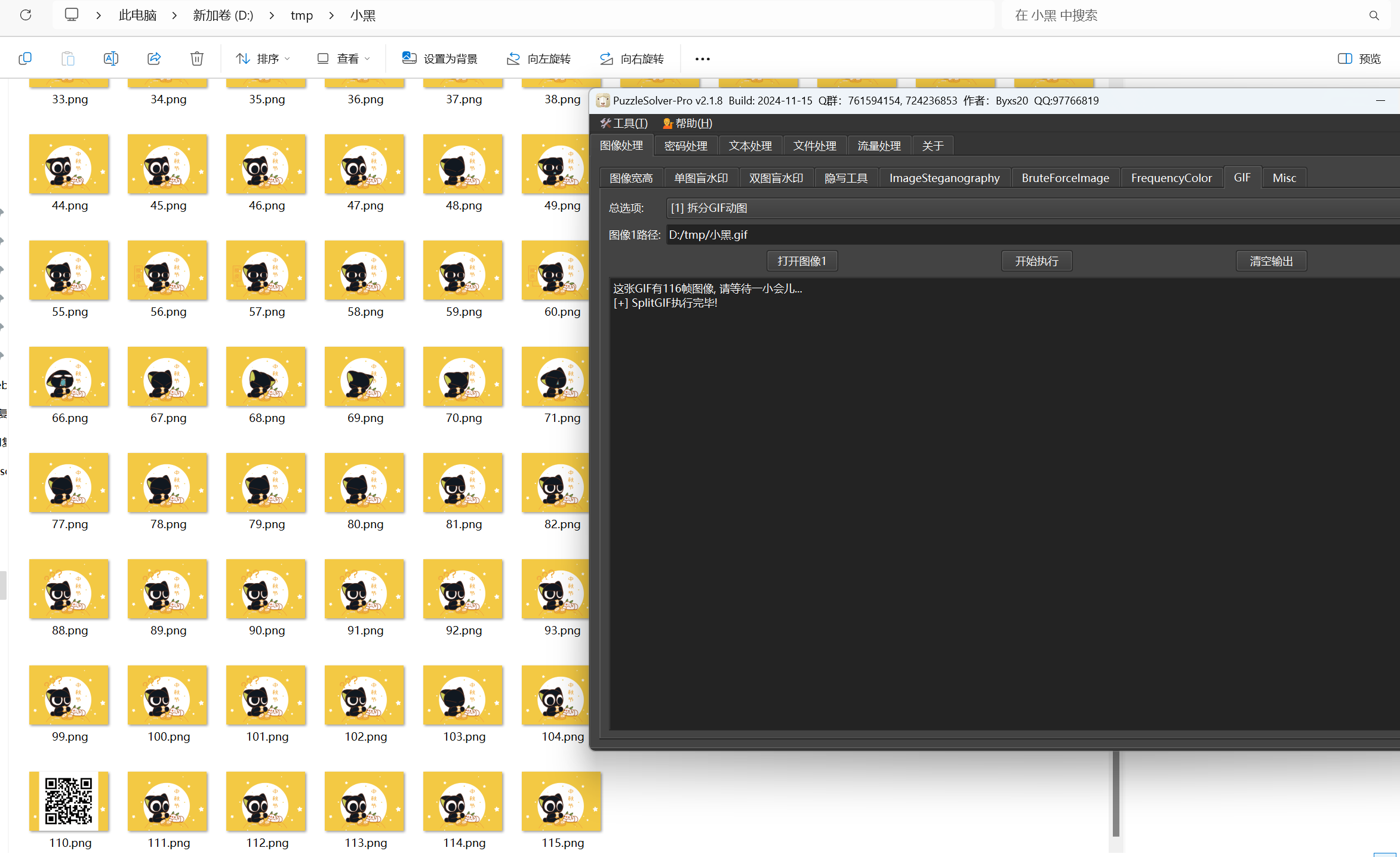
Task: Select the 100.png thumbnail
Action: tap(168, 695)
